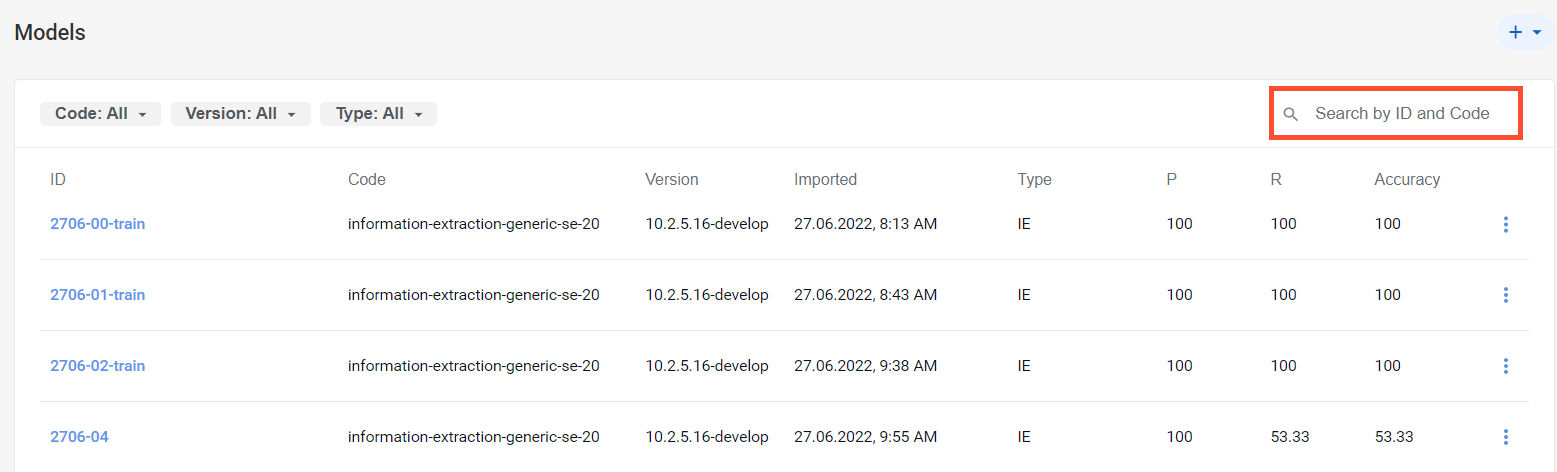Screen dimensions: 1557x472
Task: Open model 2706-02-train link
Action: click(98, 366)
